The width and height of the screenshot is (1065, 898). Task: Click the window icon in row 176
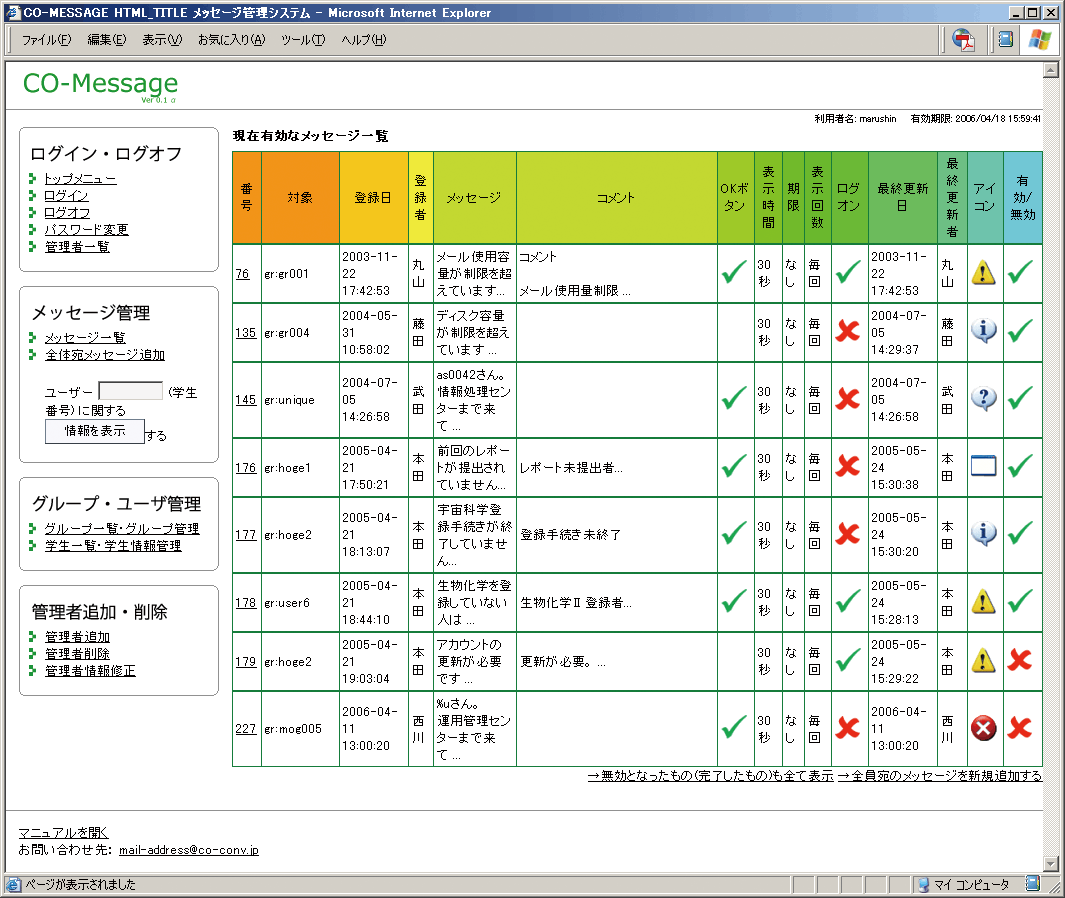(985, 467)
